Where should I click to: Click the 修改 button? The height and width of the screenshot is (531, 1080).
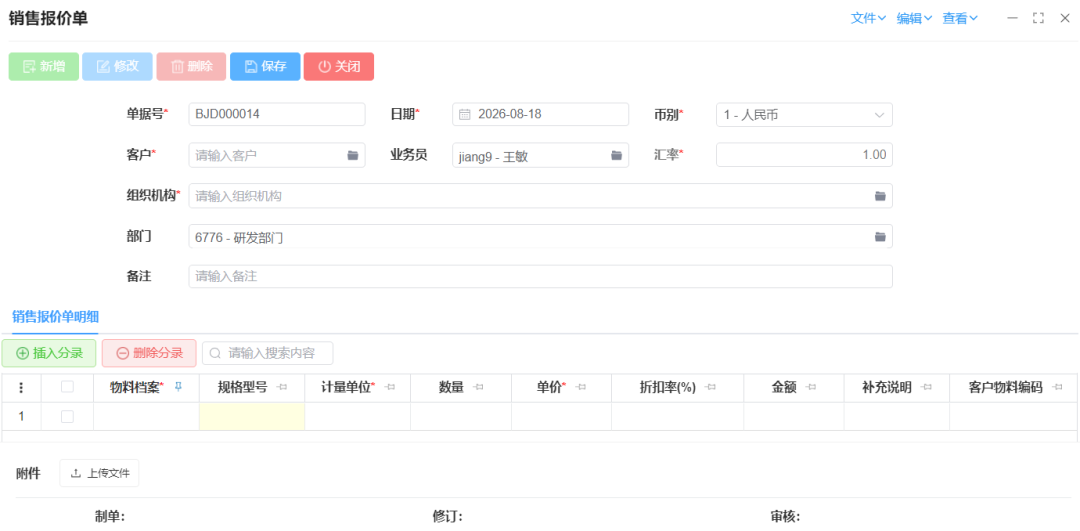[117, 67]
